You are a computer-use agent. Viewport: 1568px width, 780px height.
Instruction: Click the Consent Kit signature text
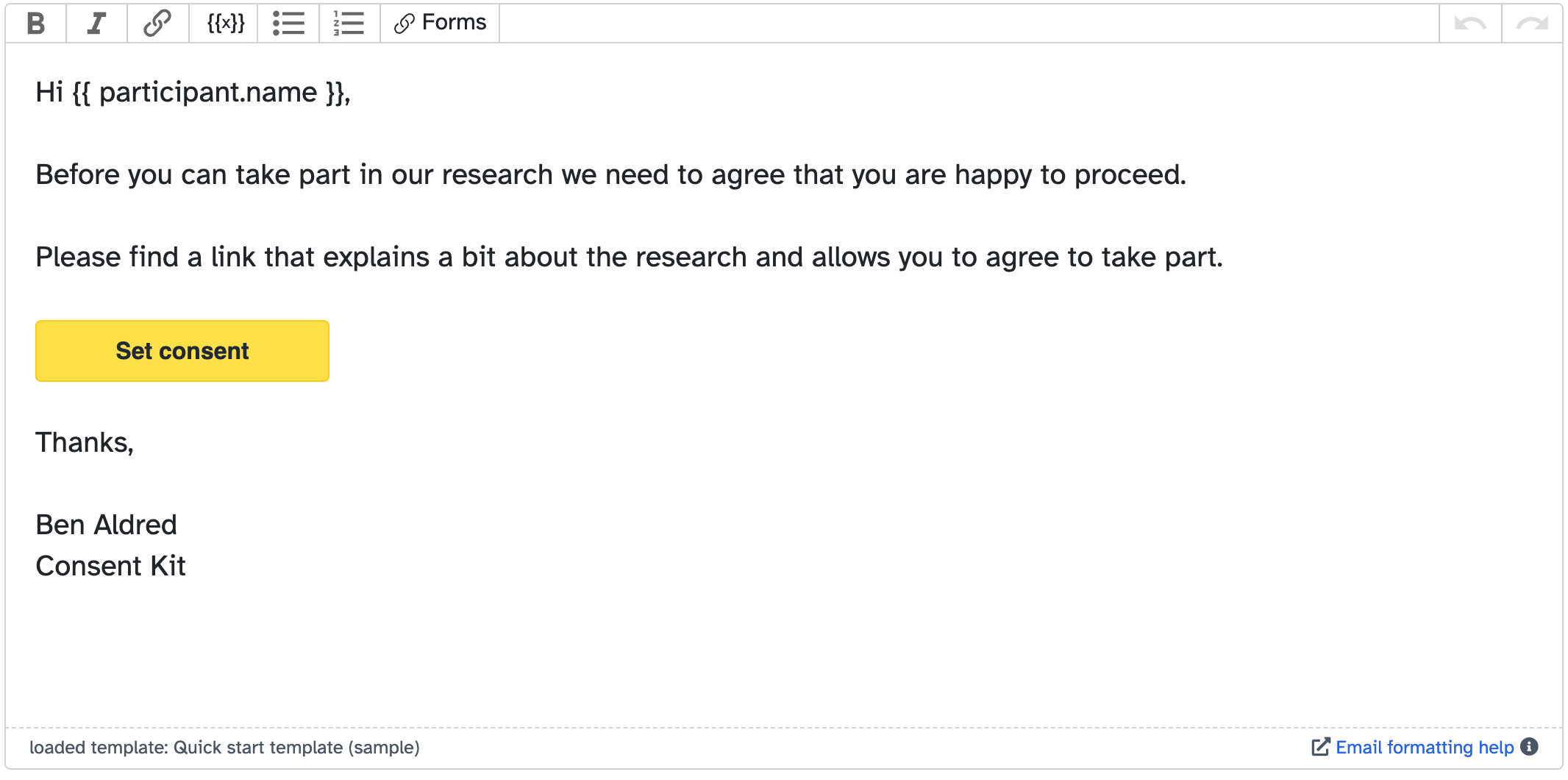pos(110,565)
